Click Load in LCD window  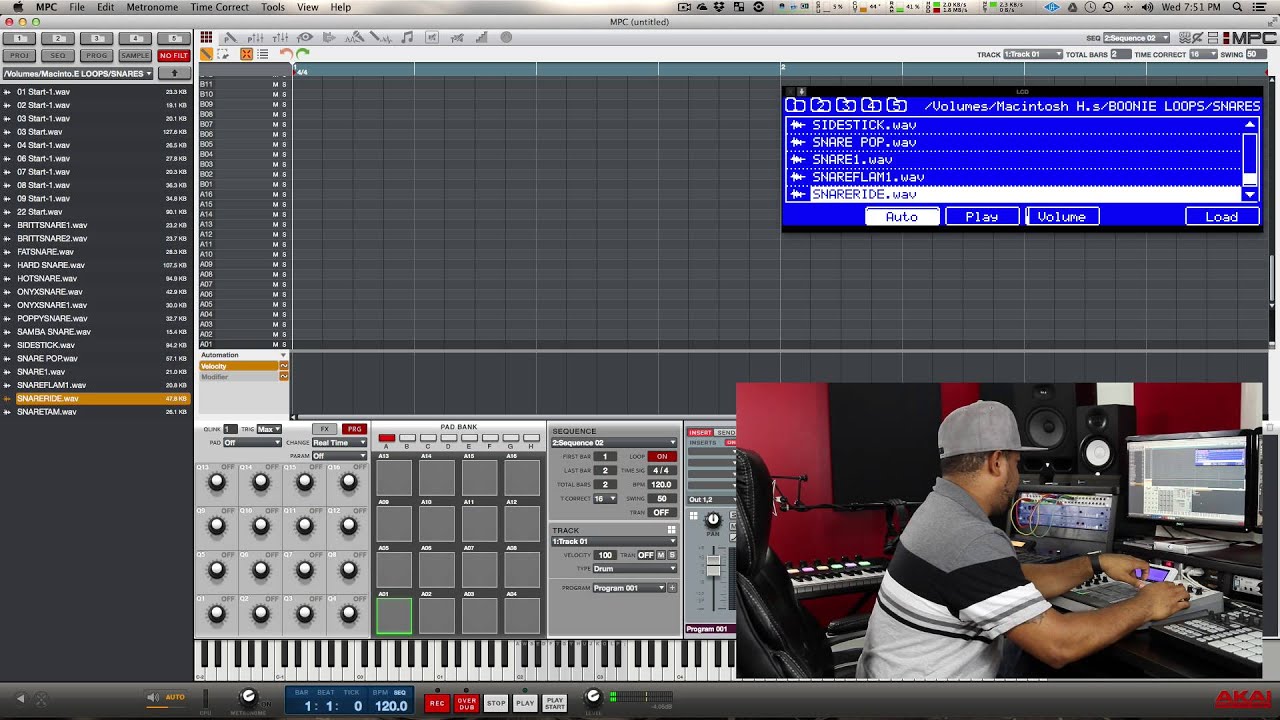[x=1221, y=216]
